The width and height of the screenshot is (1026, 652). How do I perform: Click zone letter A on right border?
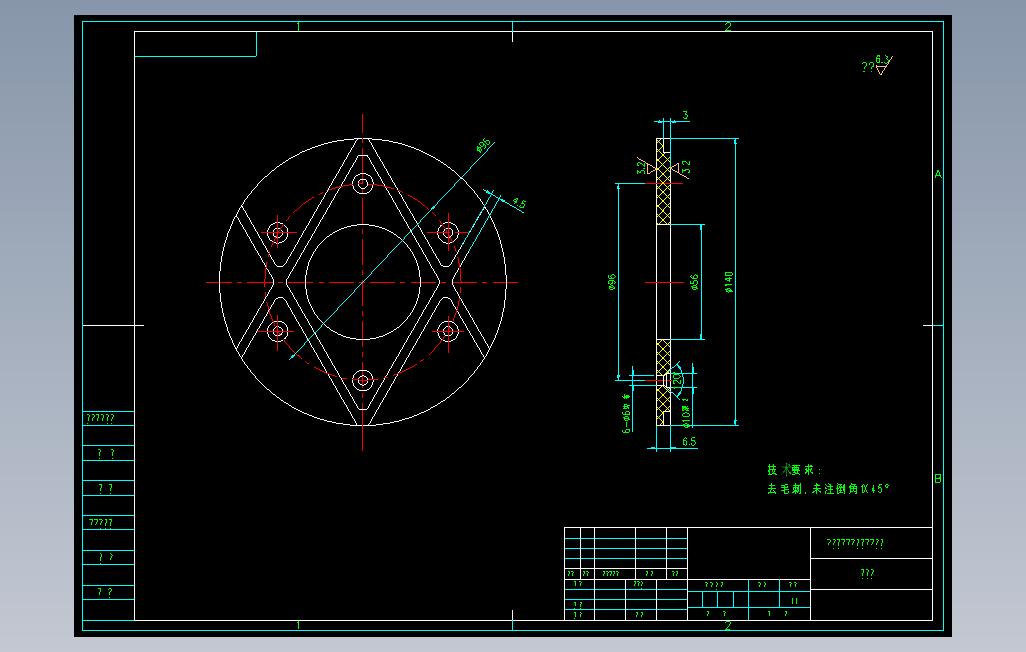pyautogui.click(x=938, y=174)
